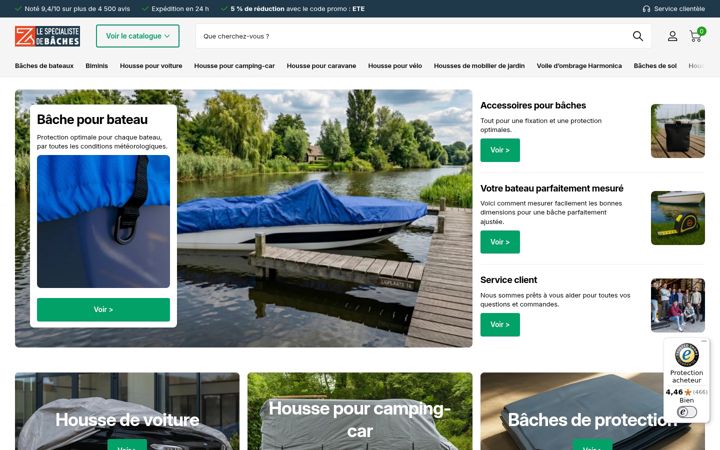Viewport: 720px width, 450px height.
Task: Open the Trusted Shops badge seal
Action: 686,354
